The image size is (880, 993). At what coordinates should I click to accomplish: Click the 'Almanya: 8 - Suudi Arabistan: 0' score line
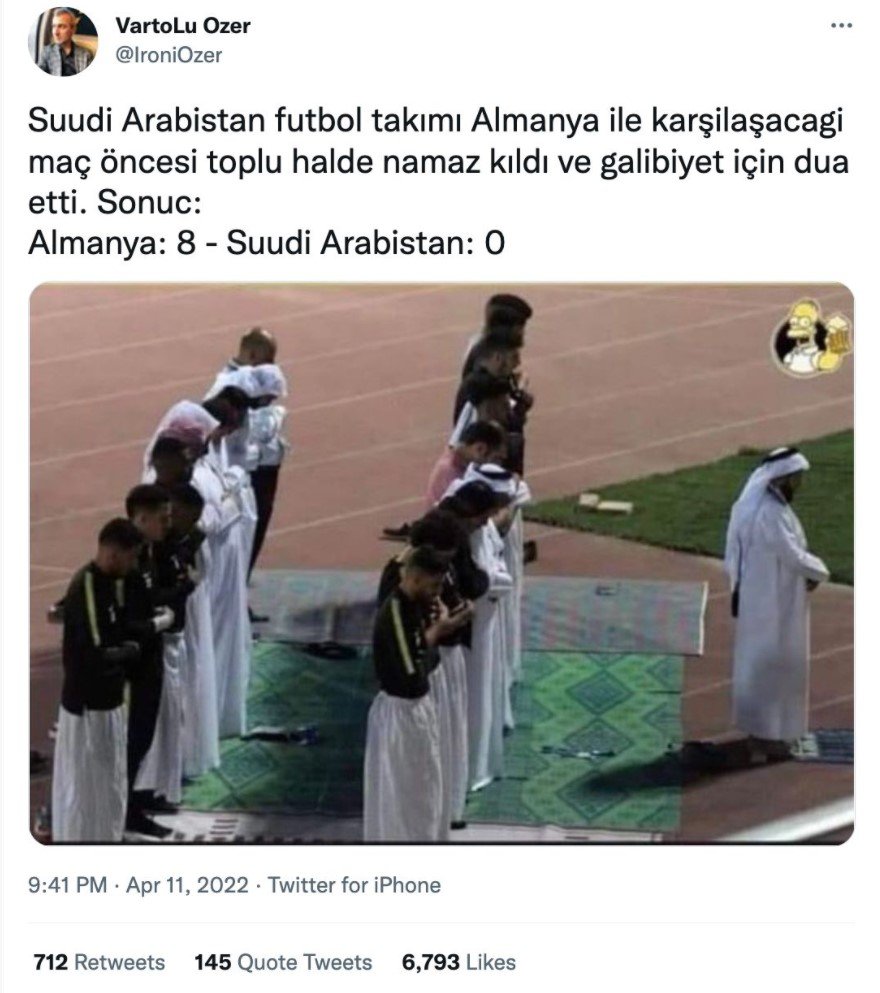267,243
